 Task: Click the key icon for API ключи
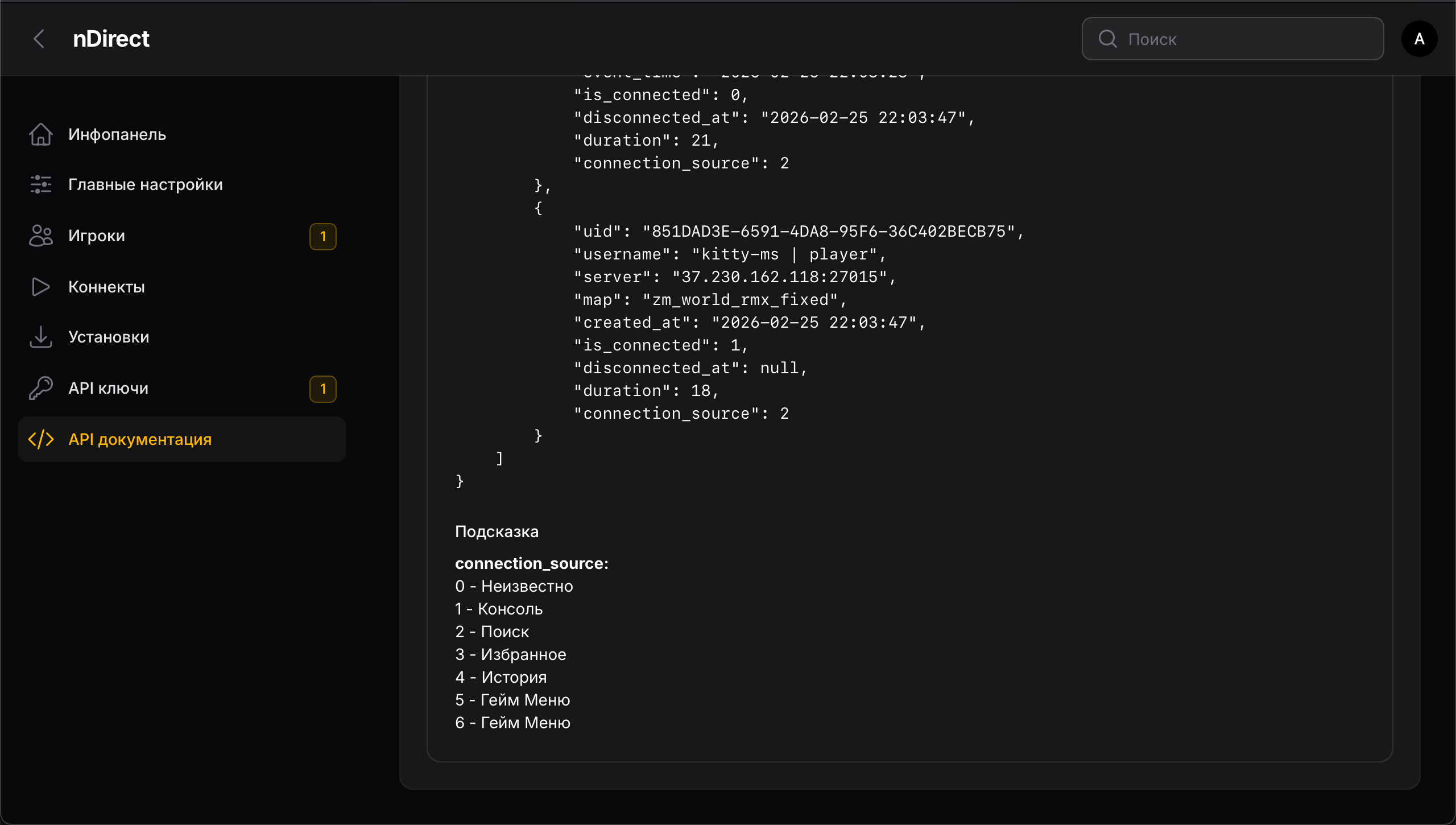[41, 388]
